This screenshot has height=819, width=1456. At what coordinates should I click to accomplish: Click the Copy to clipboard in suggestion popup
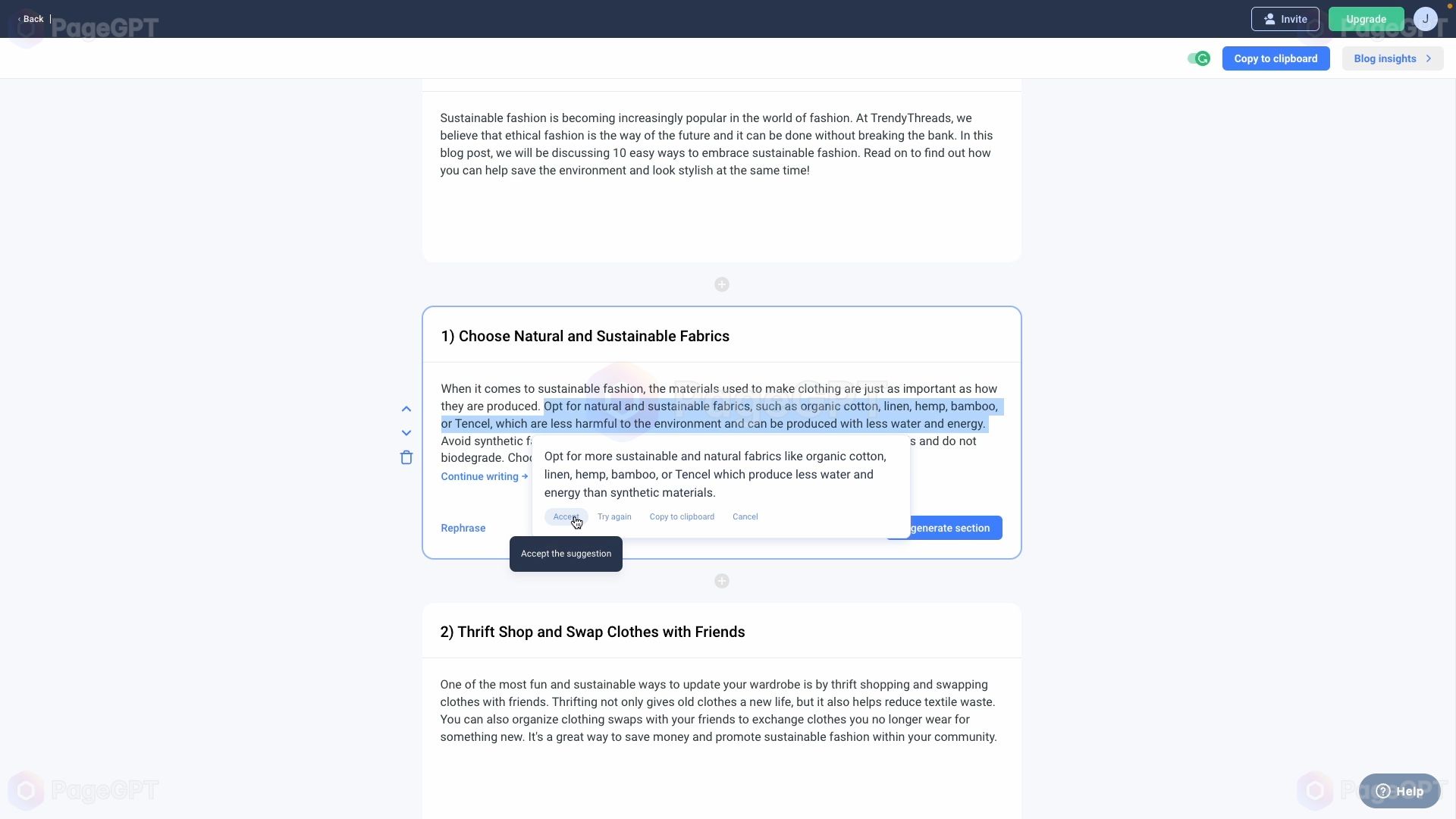(681, 516)
